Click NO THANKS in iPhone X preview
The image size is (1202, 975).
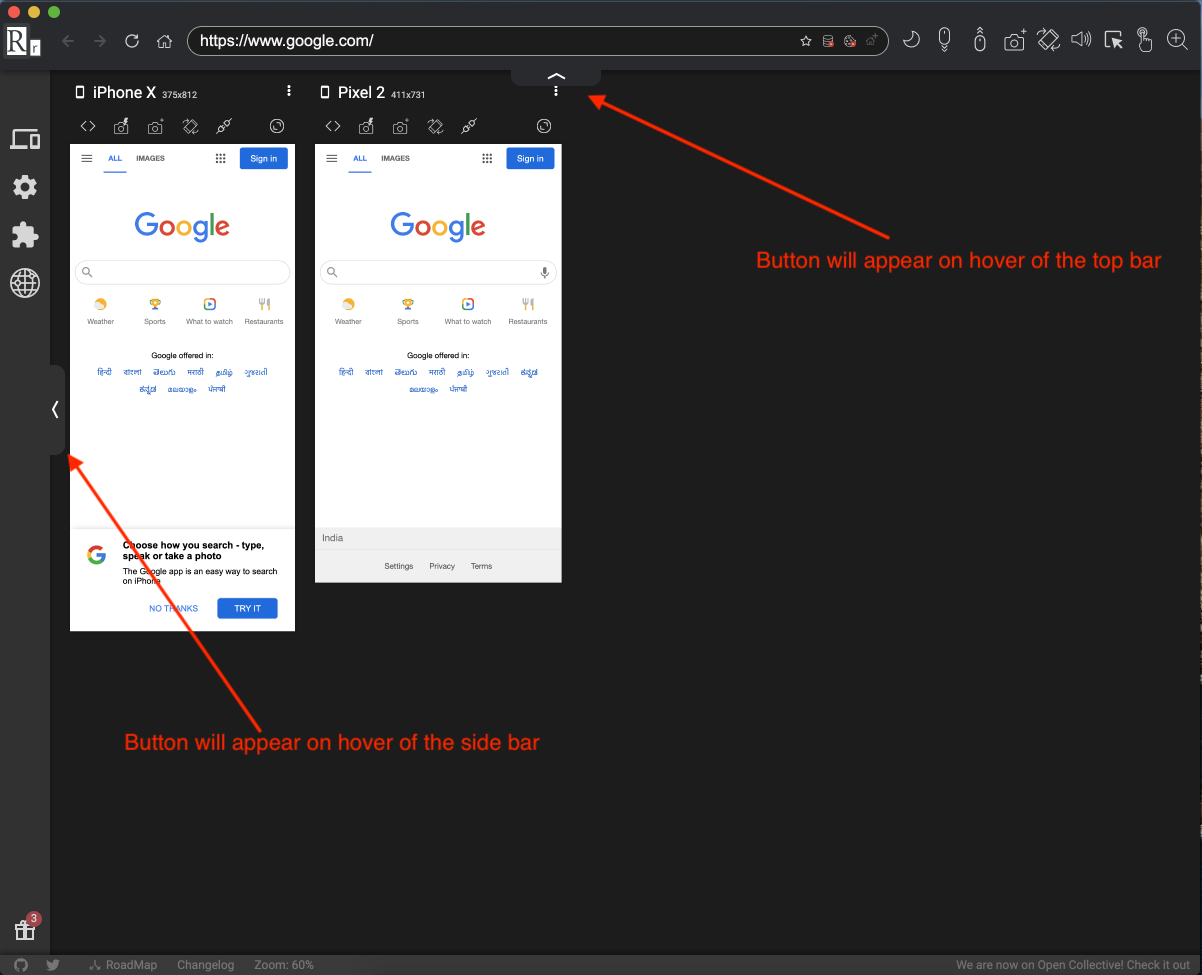[174, 608]
